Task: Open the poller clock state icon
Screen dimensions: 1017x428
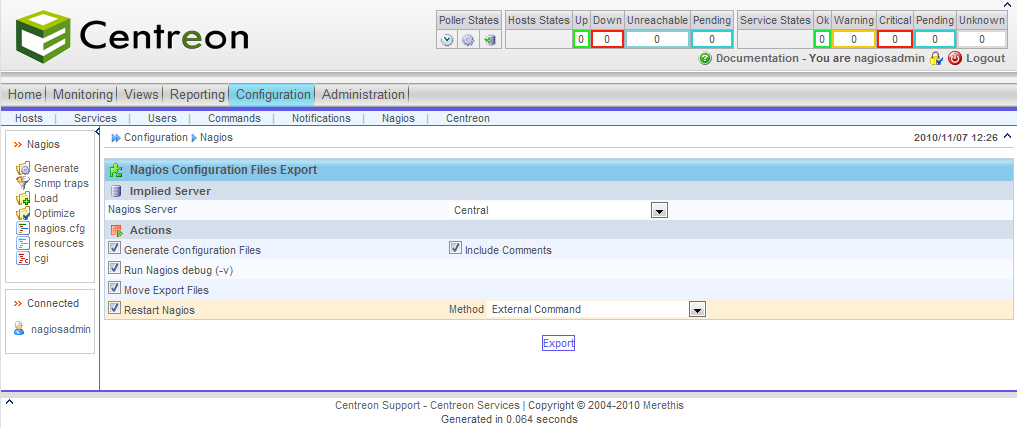Action: point(447,40)
